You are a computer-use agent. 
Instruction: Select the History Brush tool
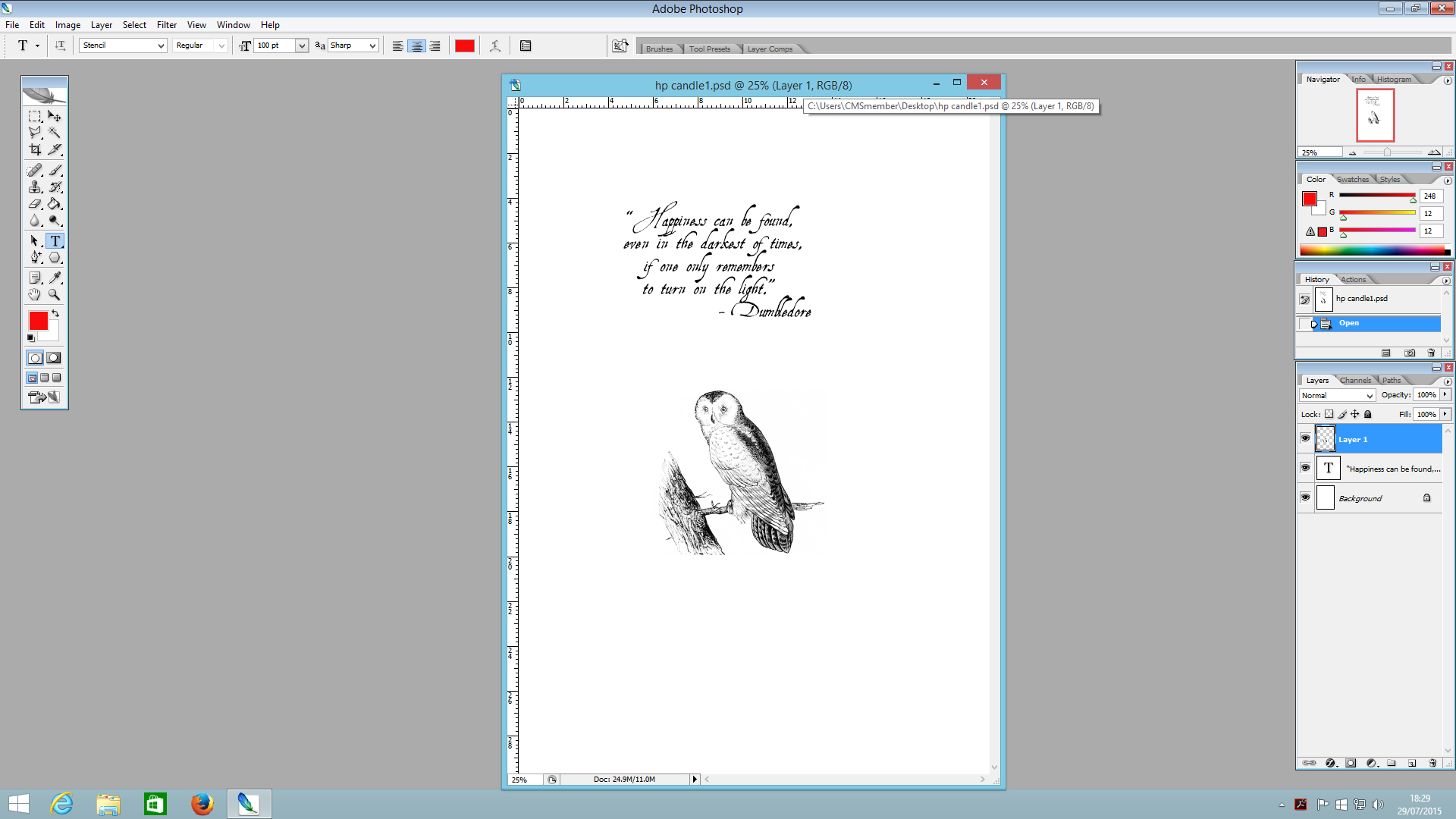[55, 187]
